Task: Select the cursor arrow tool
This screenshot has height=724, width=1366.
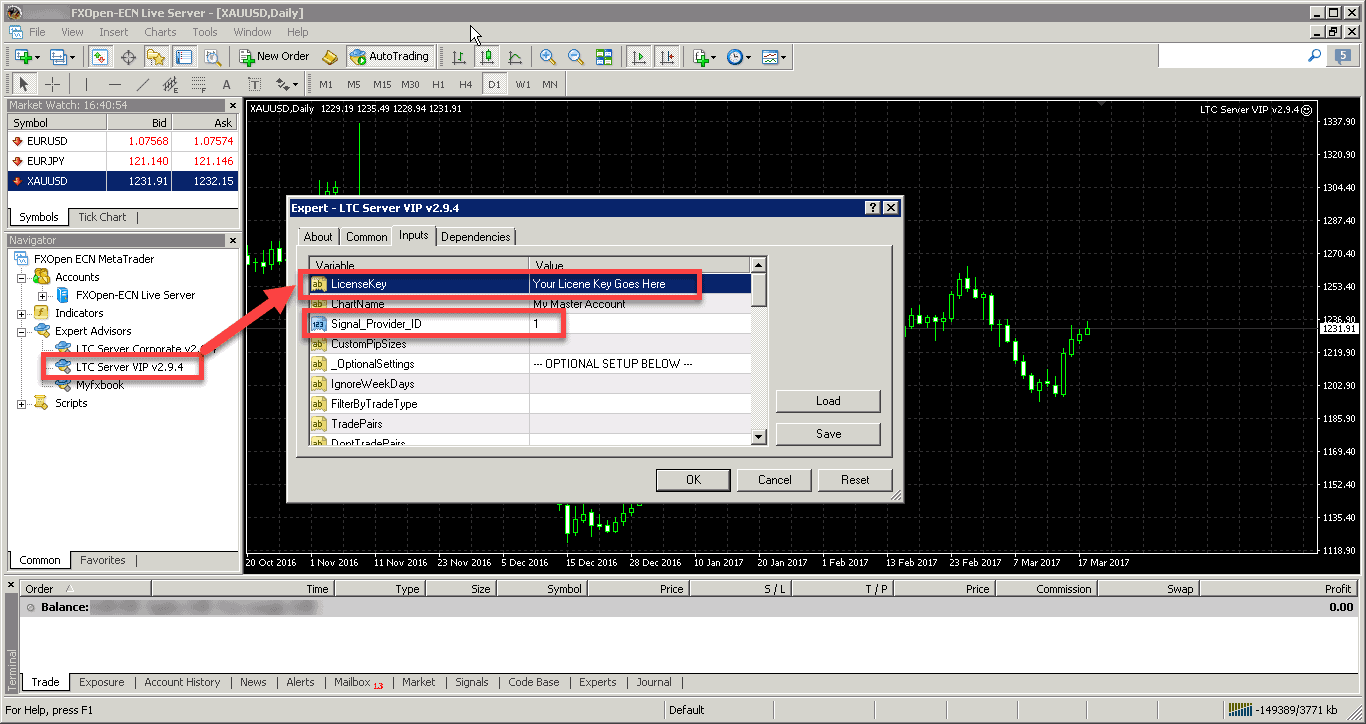Action: pos(25,85)
